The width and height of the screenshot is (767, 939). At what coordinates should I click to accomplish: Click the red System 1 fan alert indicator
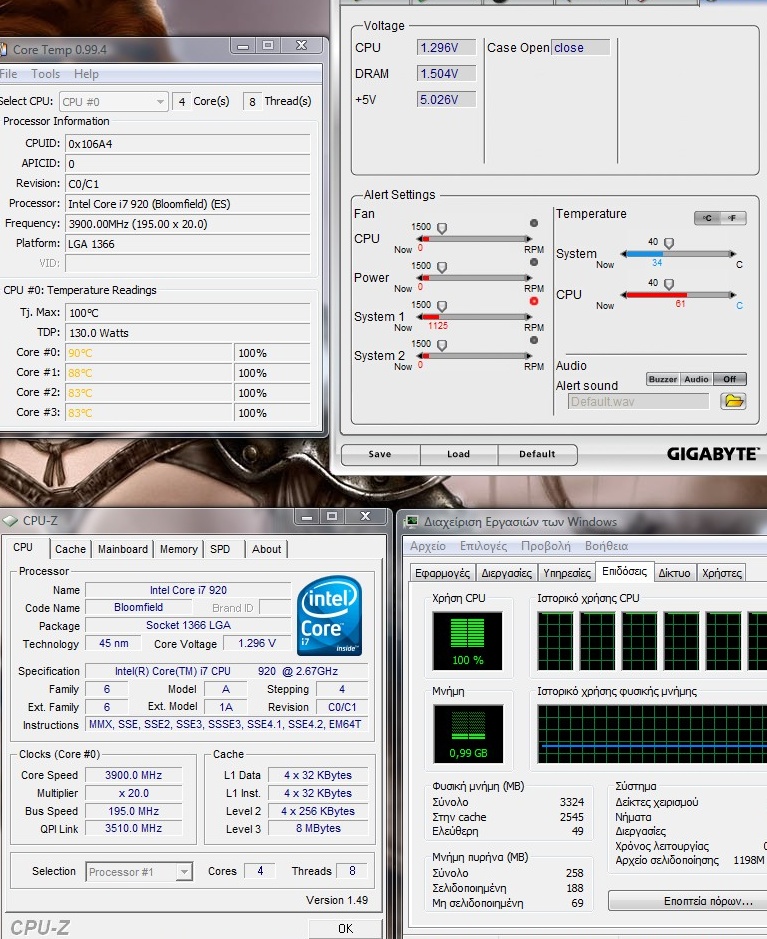(x=533, y=301)
